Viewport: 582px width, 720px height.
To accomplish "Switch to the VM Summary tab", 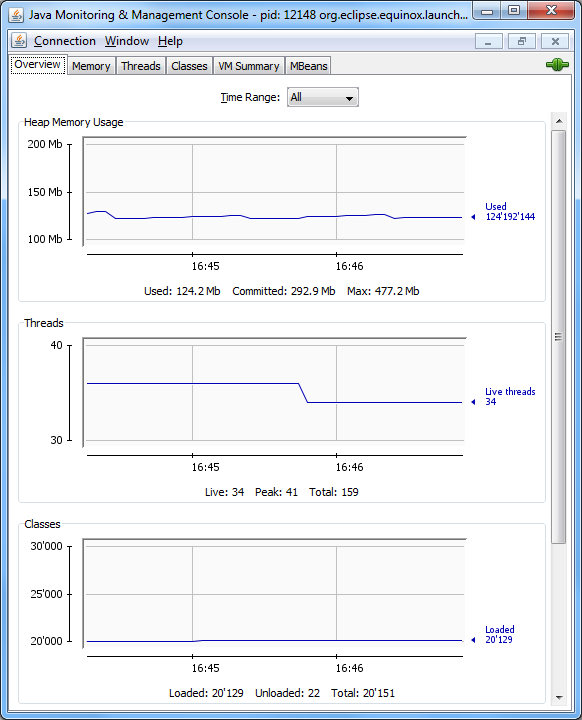I will point(249,66).
